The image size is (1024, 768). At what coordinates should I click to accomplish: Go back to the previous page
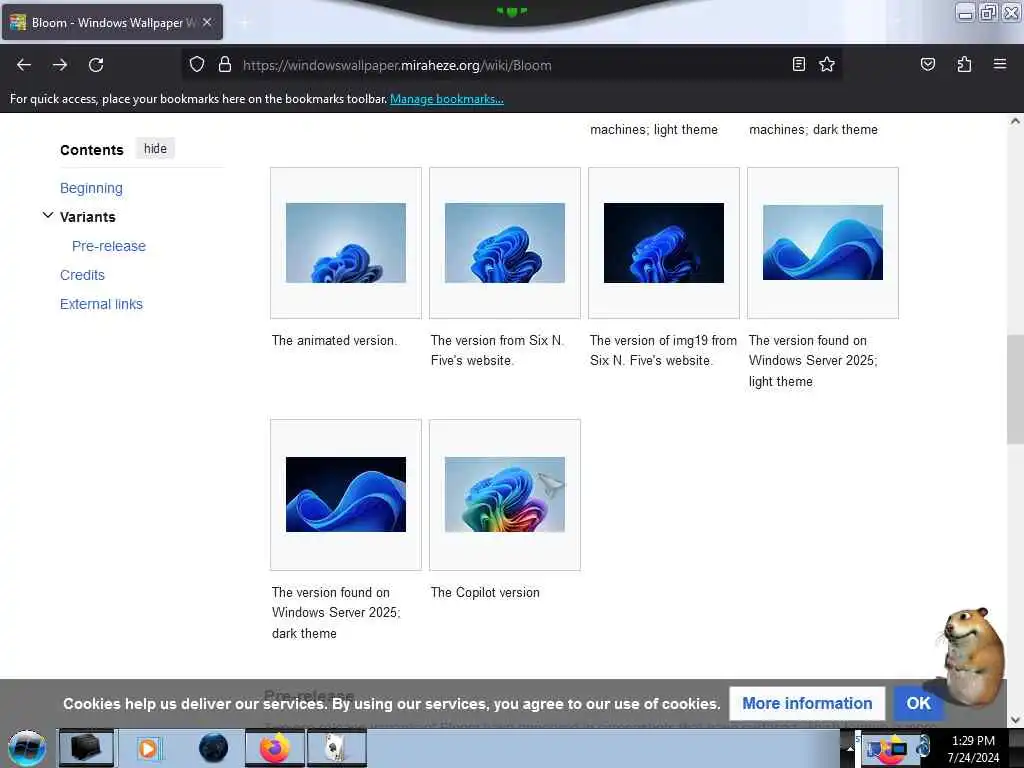pyautogui.click(x=24, y=65)
